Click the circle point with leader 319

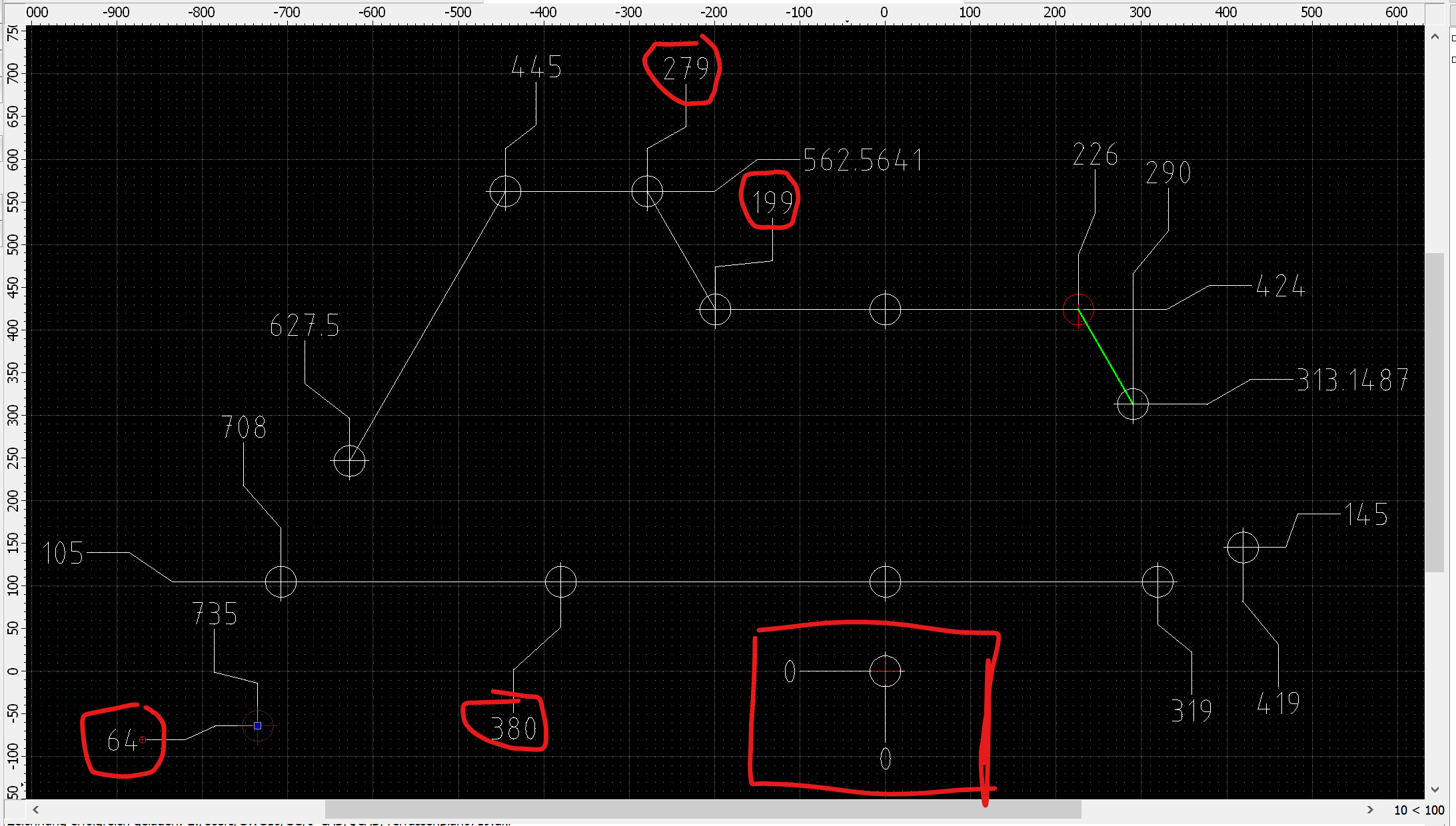(1157, 582)
